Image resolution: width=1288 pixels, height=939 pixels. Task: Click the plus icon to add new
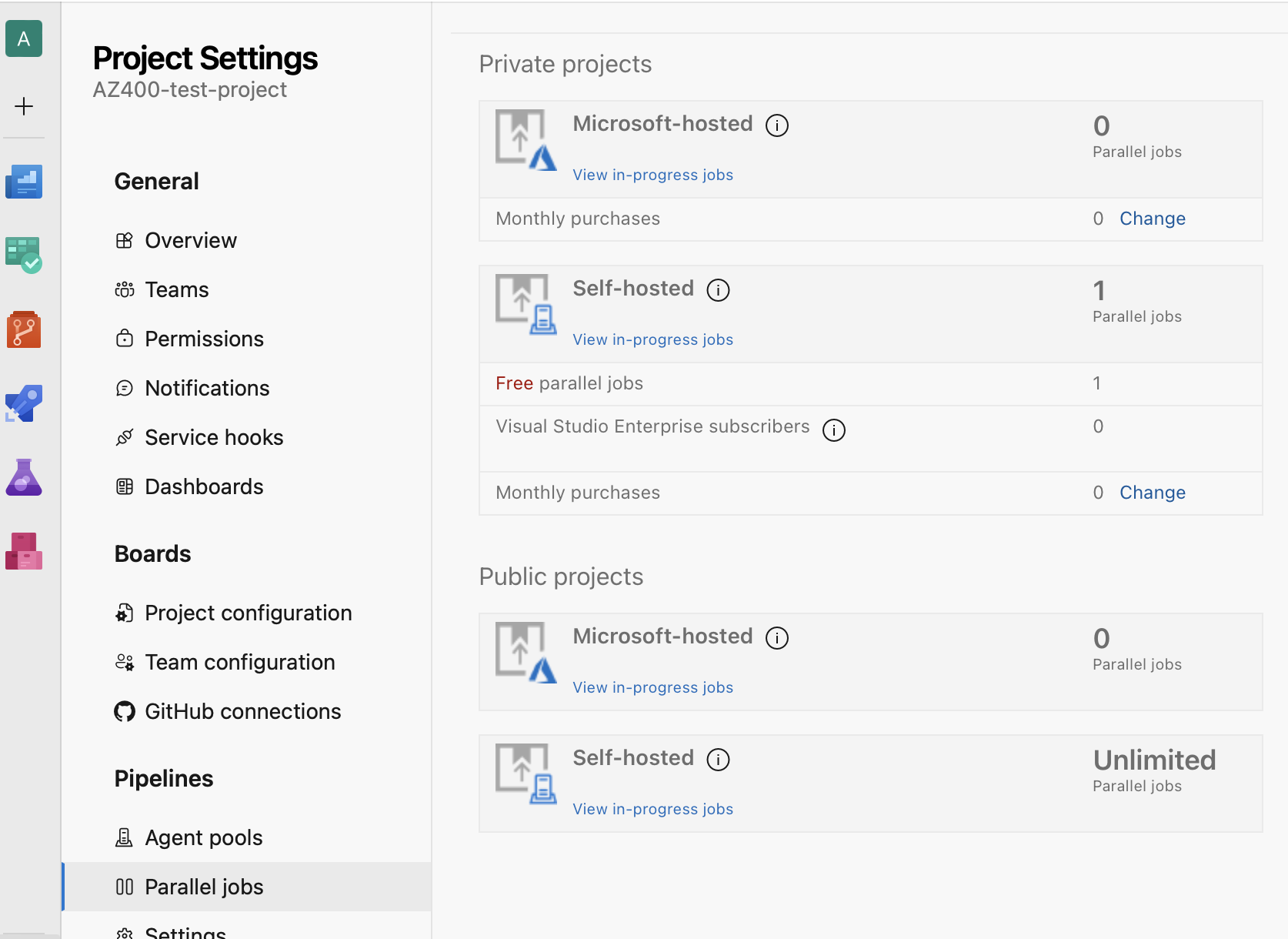point(24,106)
